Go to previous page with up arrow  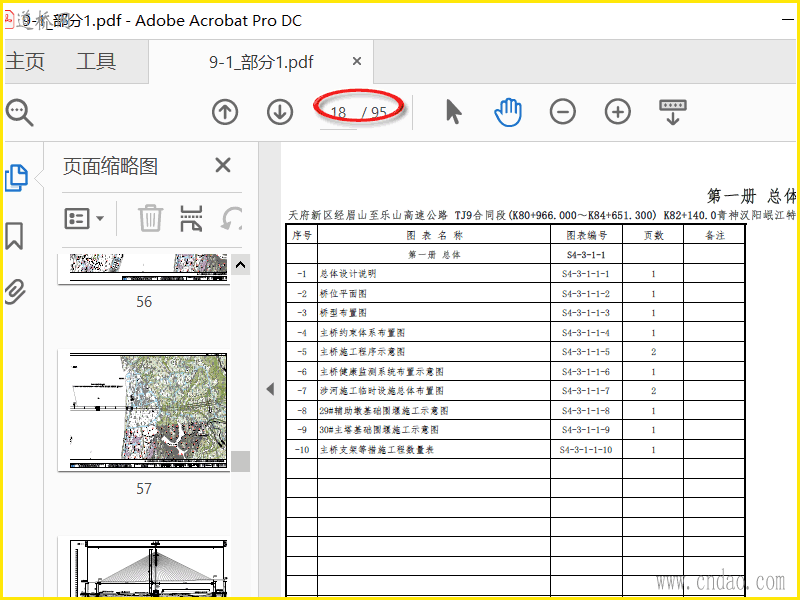pos(225,112)
